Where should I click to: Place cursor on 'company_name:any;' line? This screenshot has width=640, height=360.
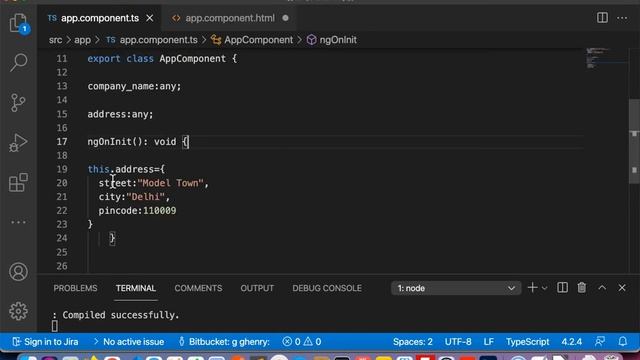point(134,87)
